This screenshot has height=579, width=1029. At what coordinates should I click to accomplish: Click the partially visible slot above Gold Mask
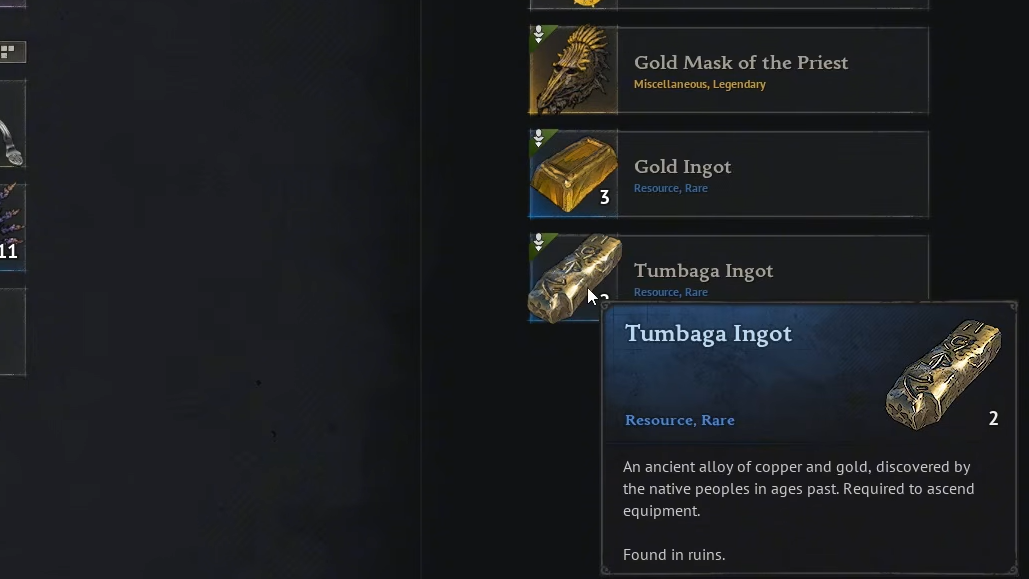pyautogui.click(x=728, y=5)
